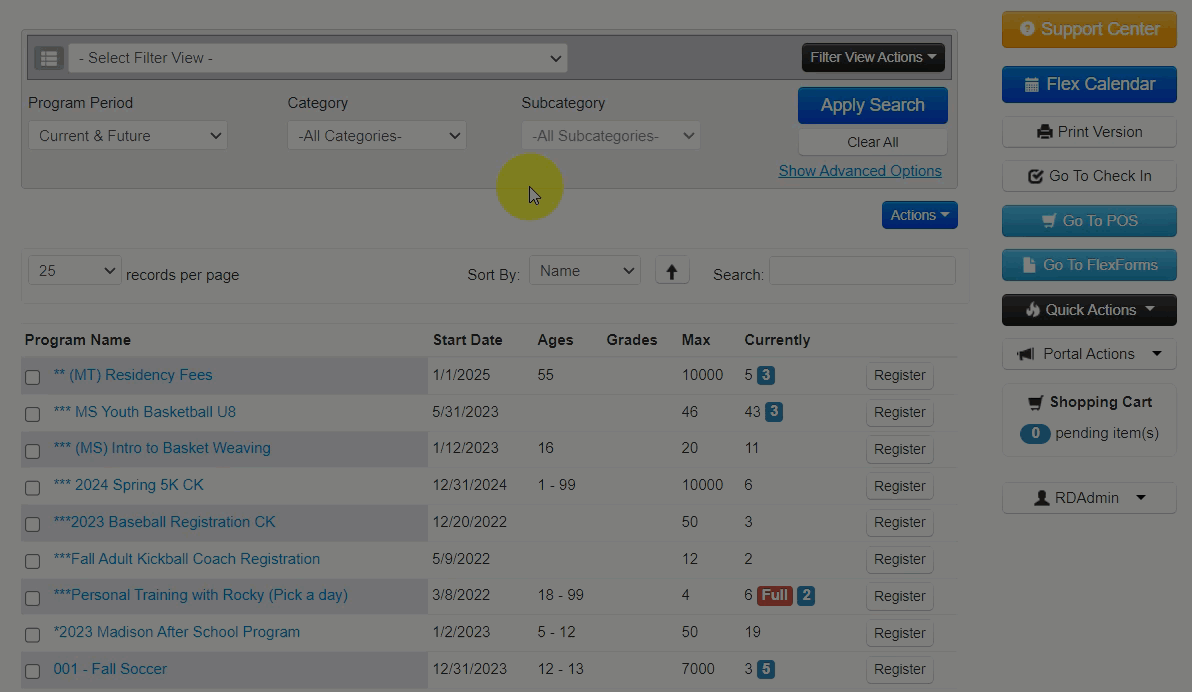This screenshot has height=692, width=1192.
Task: Click Register for Madison After School Program
Action: click(x=899, y=633)
